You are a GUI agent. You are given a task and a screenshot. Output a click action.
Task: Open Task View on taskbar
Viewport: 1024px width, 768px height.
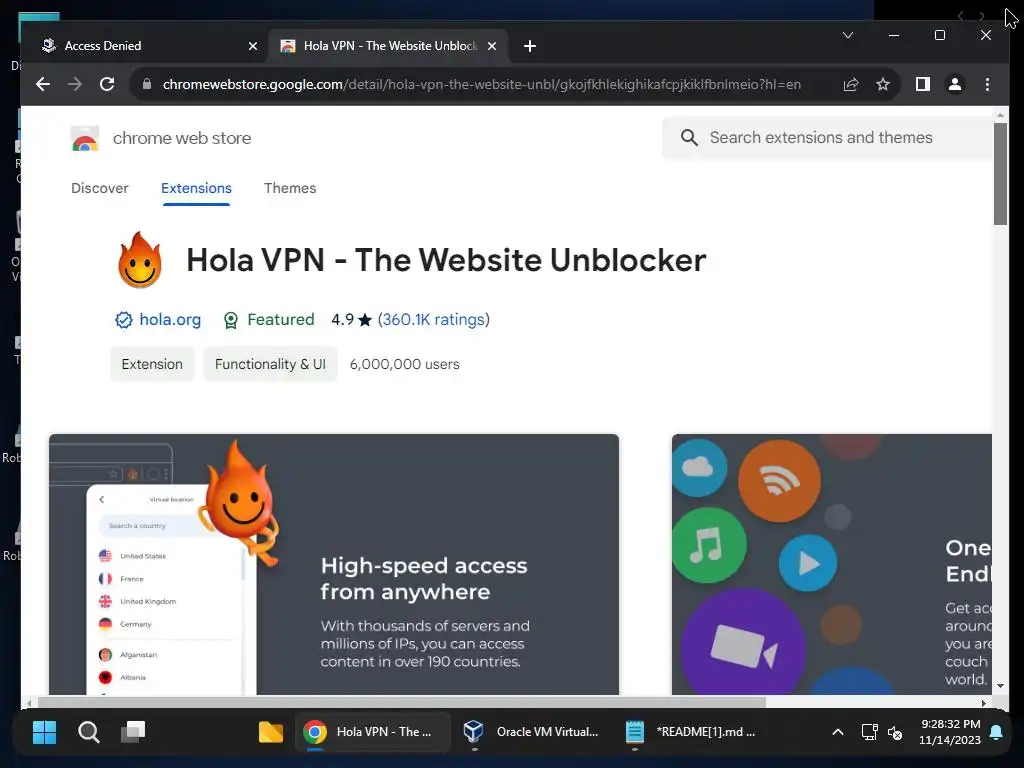pyautogui.click(x=133, y=732)
